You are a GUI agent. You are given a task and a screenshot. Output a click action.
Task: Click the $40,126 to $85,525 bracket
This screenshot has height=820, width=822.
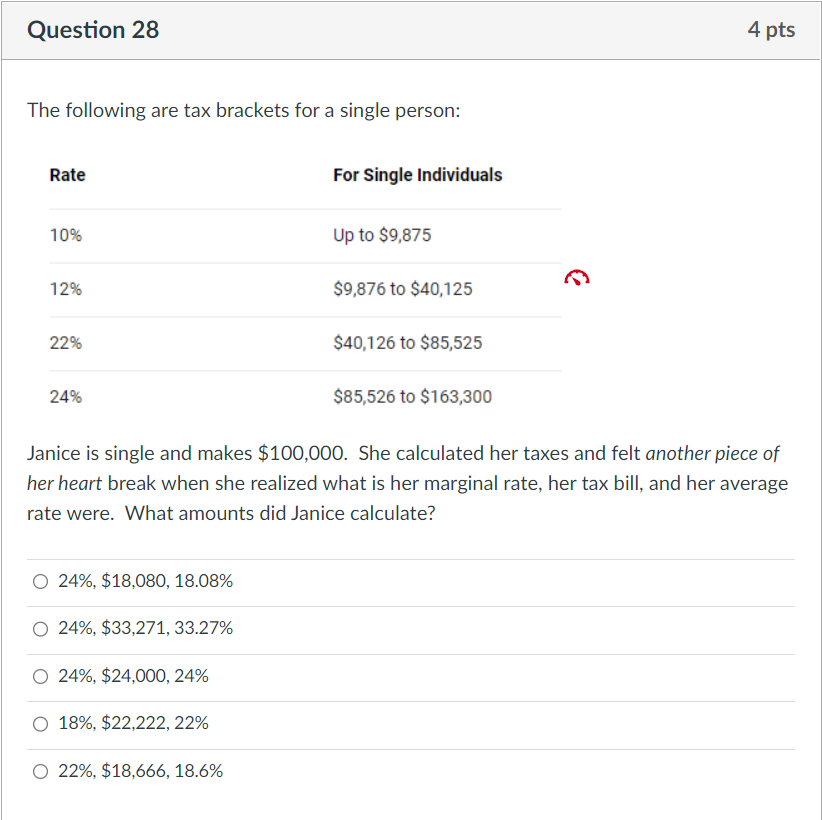point(408,343)
